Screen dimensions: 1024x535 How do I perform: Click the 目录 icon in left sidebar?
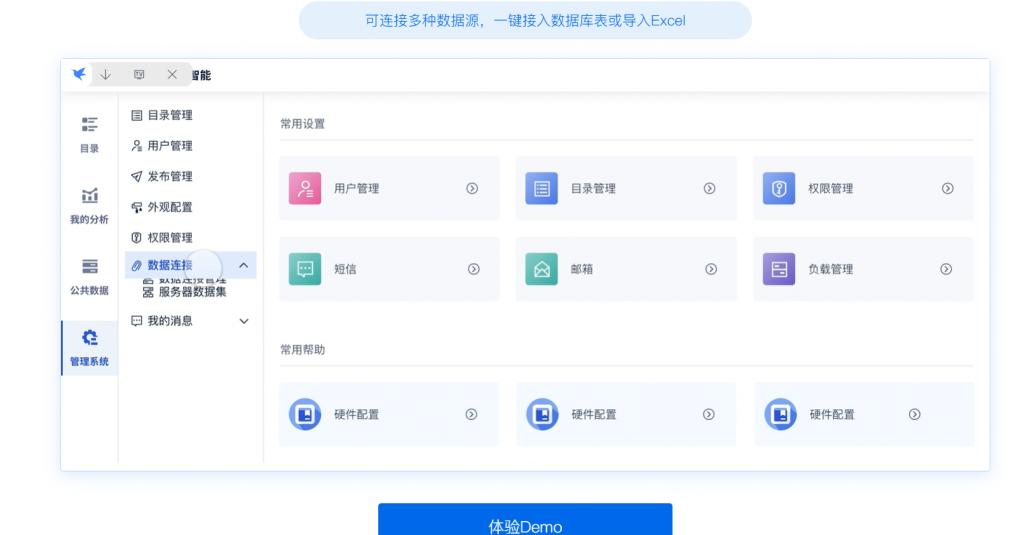(x=89, y=124)
